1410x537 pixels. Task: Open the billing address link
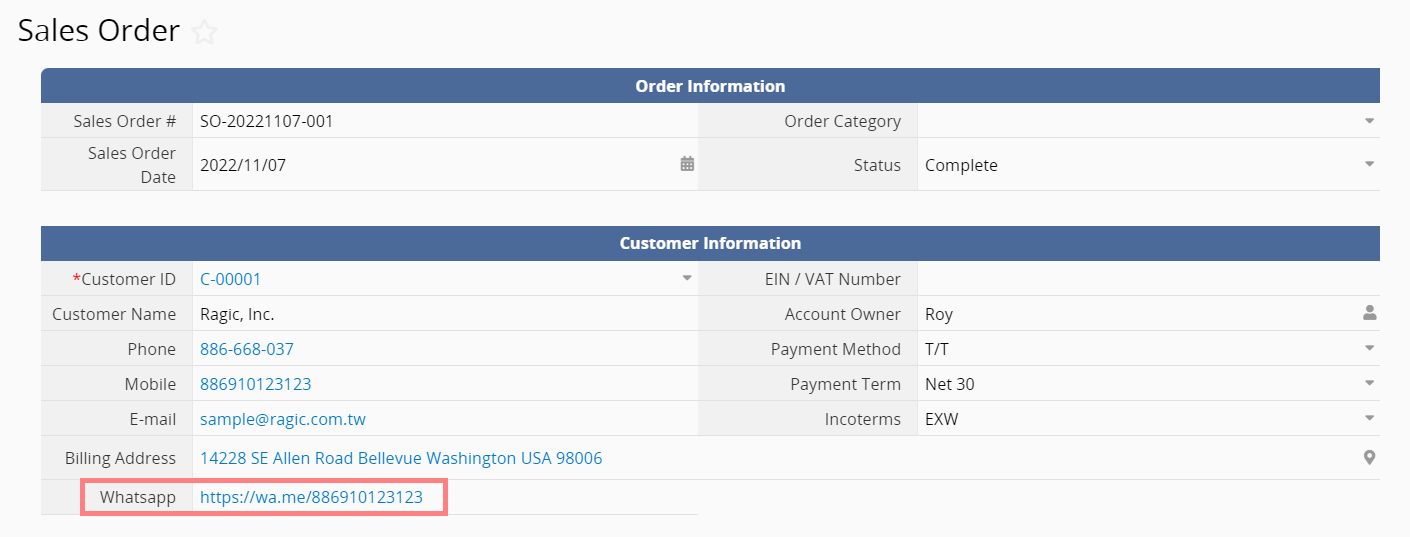pos(401,458)
